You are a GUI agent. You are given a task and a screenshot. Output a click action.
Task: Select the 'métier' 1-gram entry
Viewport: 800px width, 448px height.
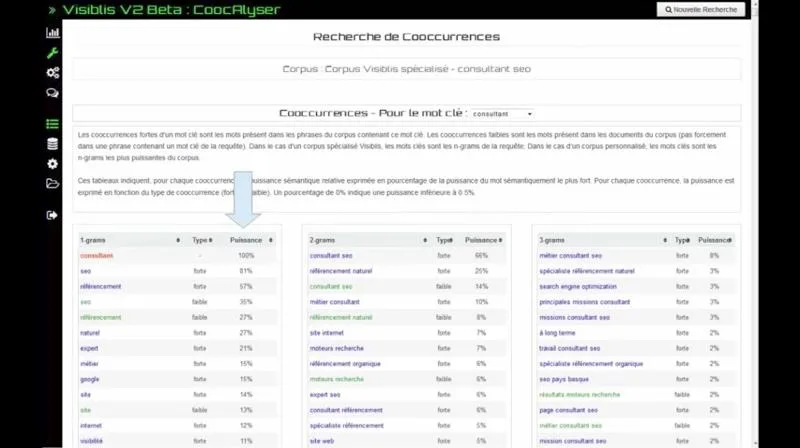click(89, 364)
